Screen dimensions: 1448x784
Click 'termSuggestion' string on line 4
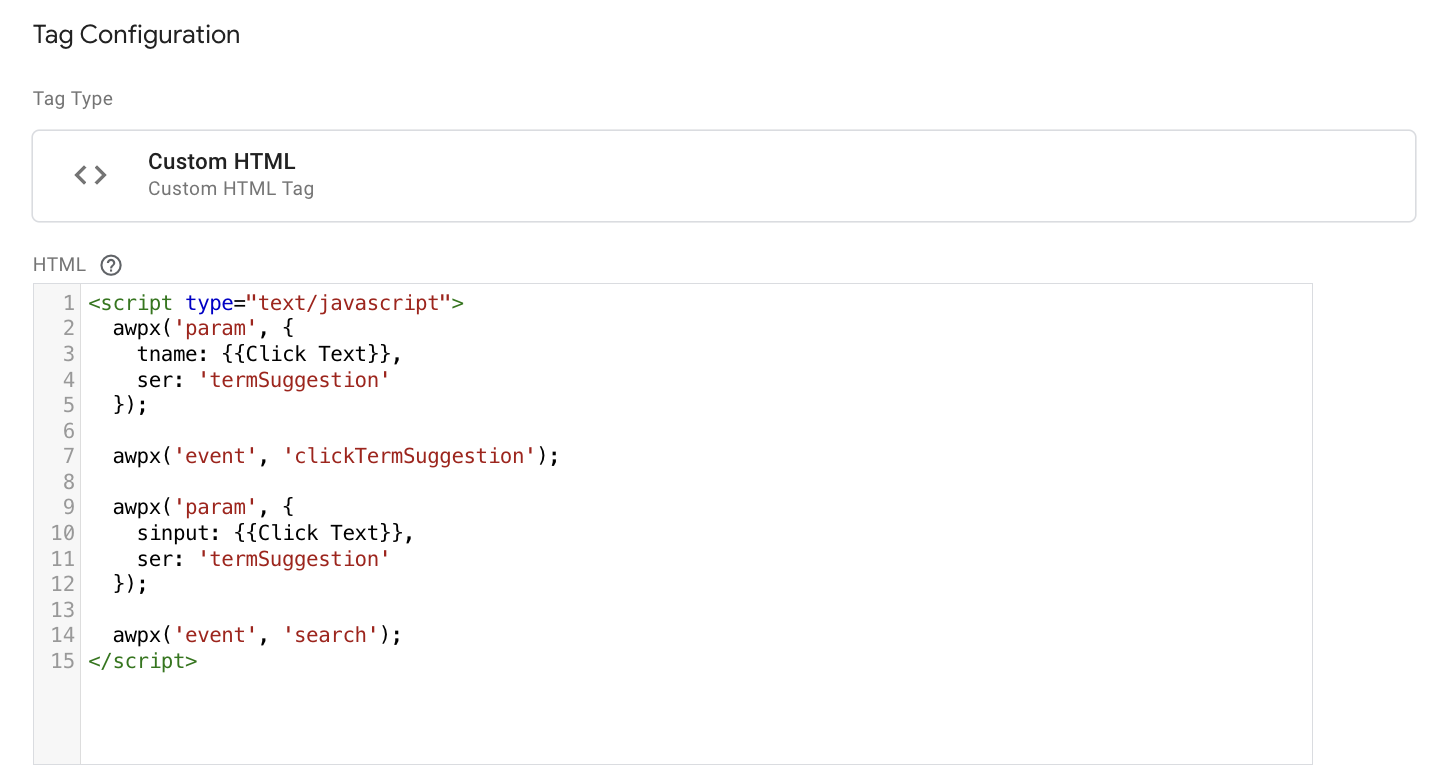[294, 380]
